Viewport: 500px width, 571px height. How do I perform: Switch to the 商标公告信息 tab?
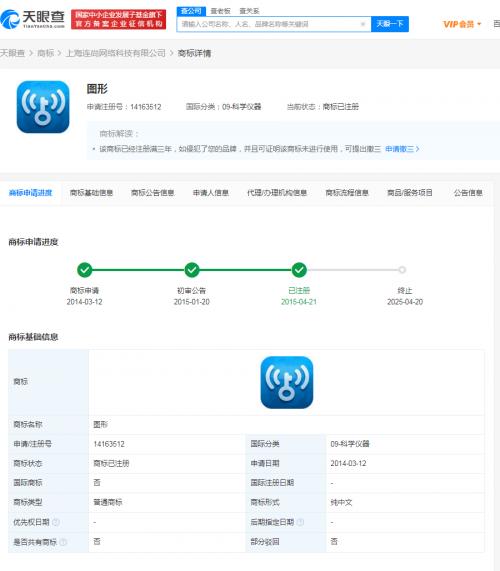tap(153, 193)
